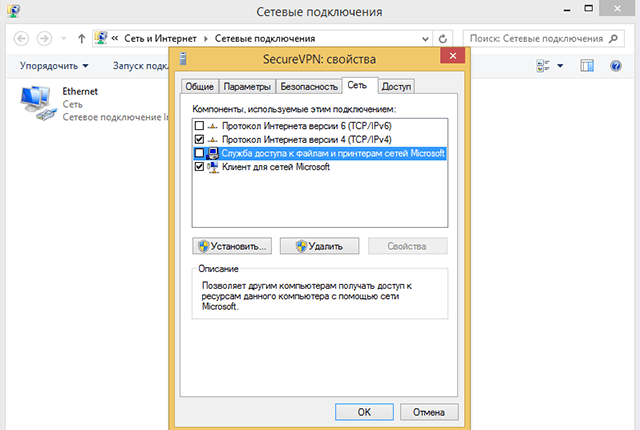The width and height of the screenshot is (640, 430).
Task: Click the search magnifier icon
Action: pyautogui.click(x=613, y=39)
